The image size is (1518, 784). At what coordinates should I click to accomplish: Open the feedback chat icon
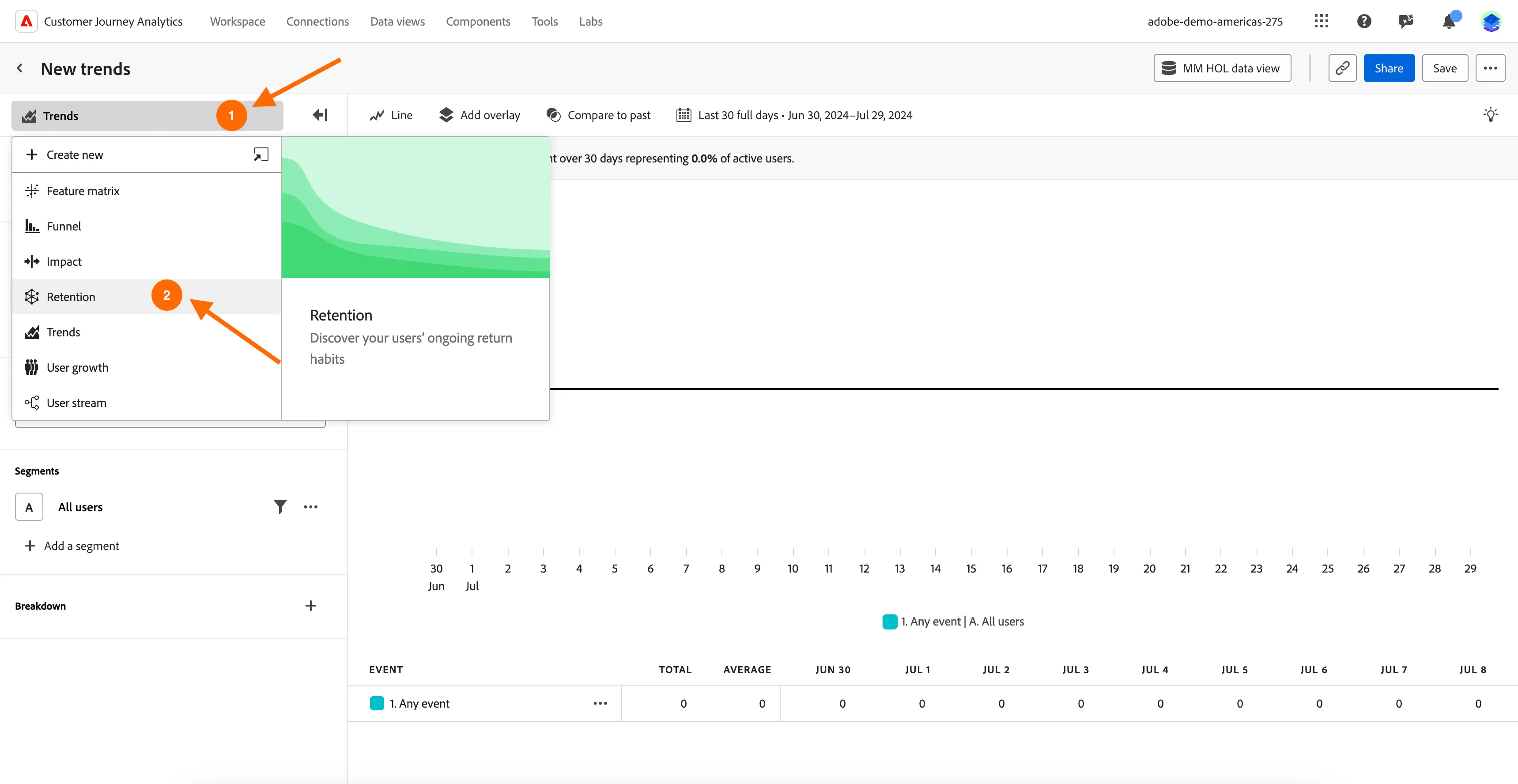pyautogui.click(x=1406, y=21)
